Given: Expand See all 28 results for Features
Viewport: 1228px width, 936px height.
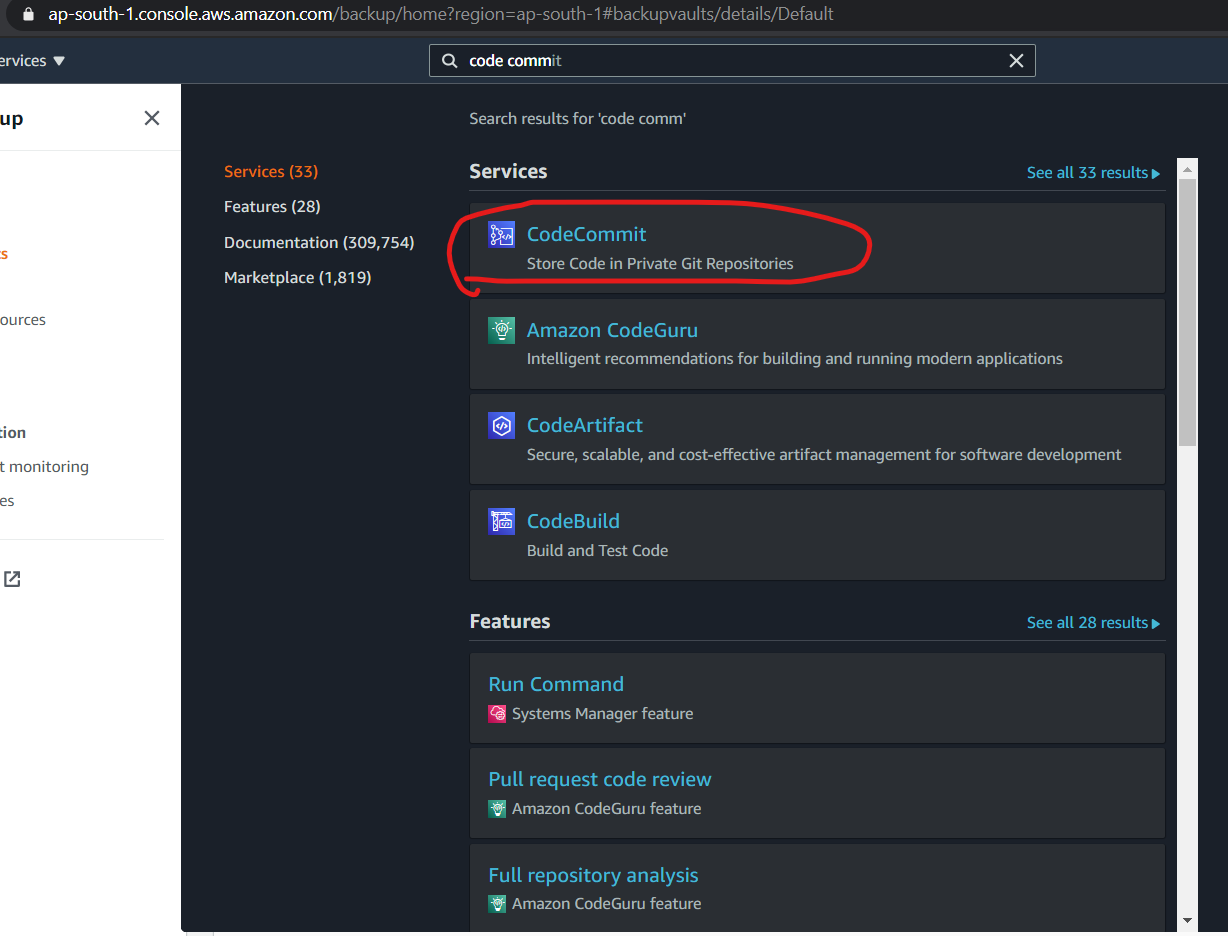Looking at the screenshot, I should [1093, 623].
